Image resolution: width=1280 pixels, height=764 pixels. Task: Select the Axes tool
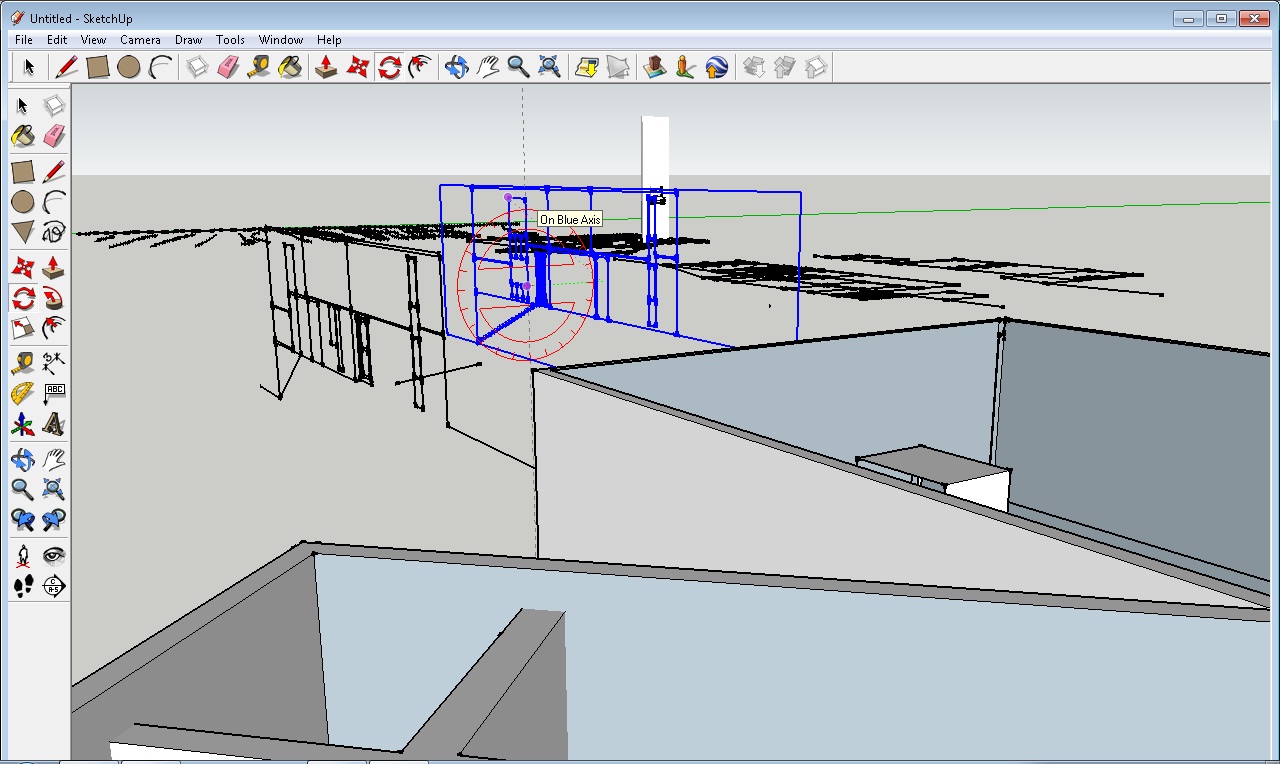coord(23,424)
